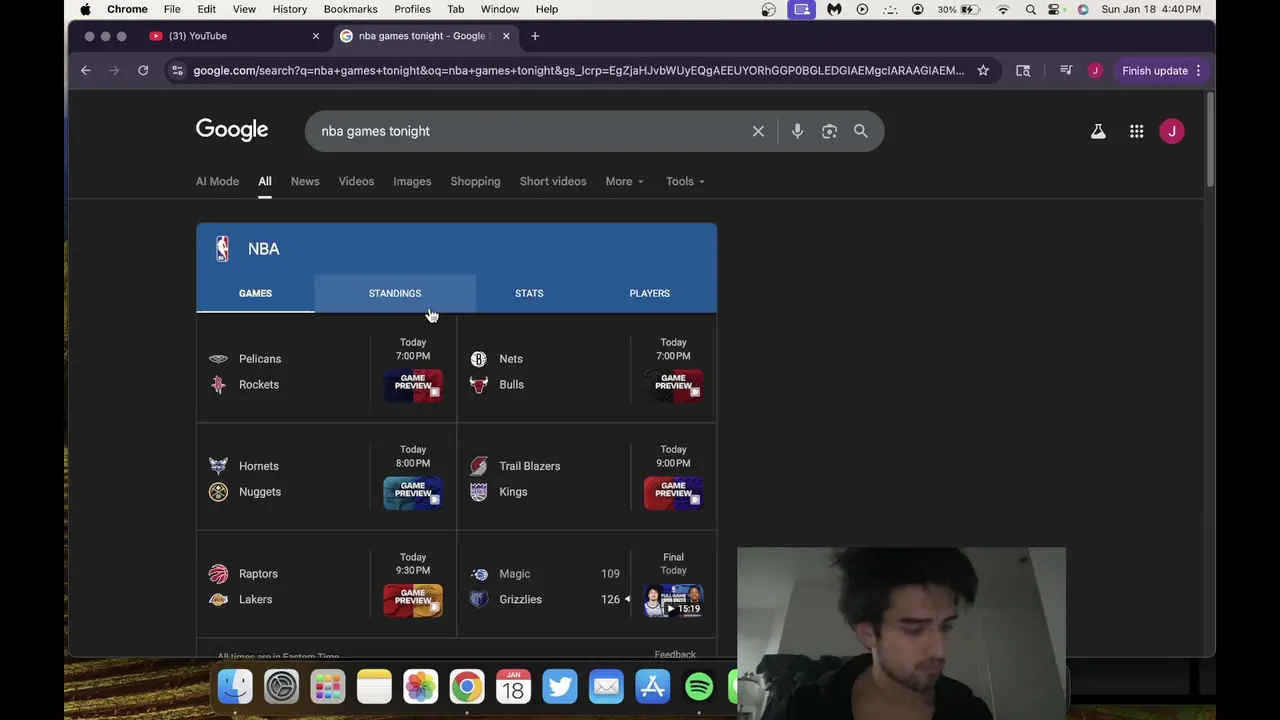Filter results by Images
This screenshot has width=1280, height=720.
click(x=412, y=181)
